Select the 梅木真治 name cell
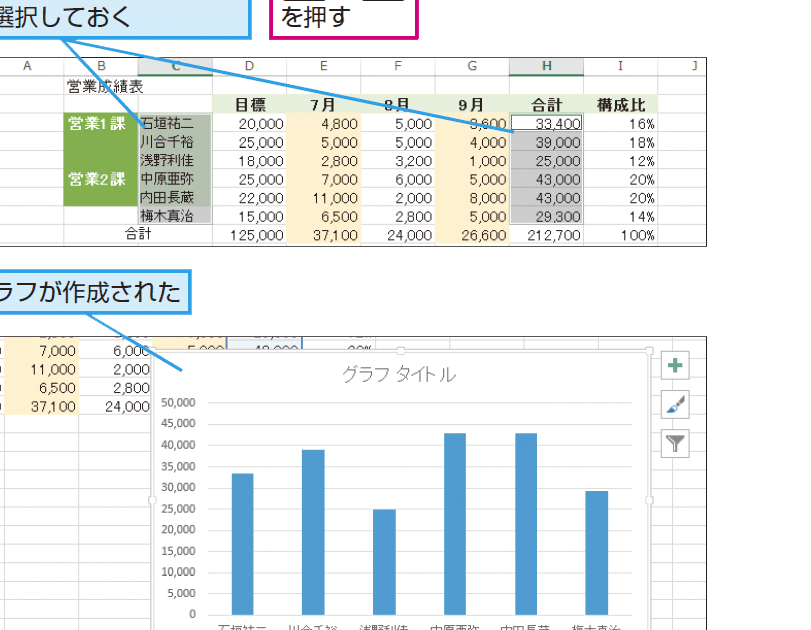This screenshot has width=811, height=630. pos(174,215)
